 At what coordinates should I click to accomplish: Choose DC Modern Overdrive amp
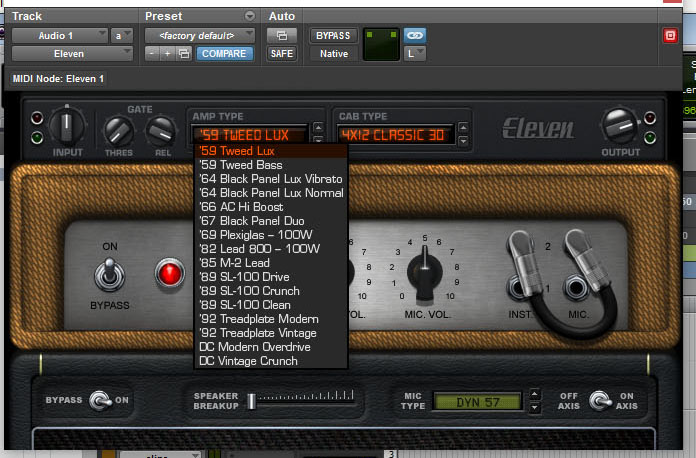click(x=271, y=347)
